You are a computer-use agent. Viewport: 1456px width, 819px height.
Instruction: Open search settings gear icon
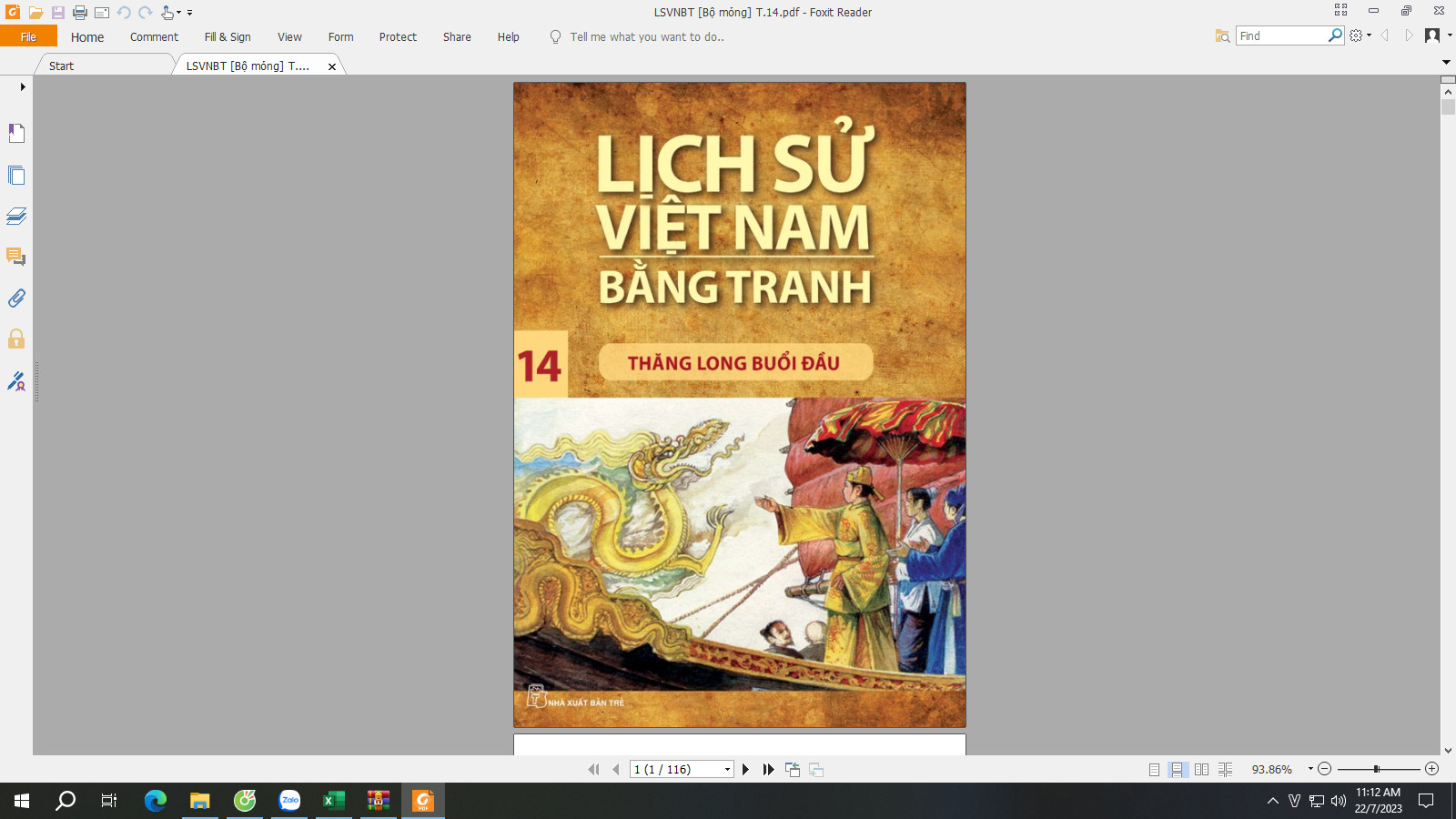(x=1356, y=35)
